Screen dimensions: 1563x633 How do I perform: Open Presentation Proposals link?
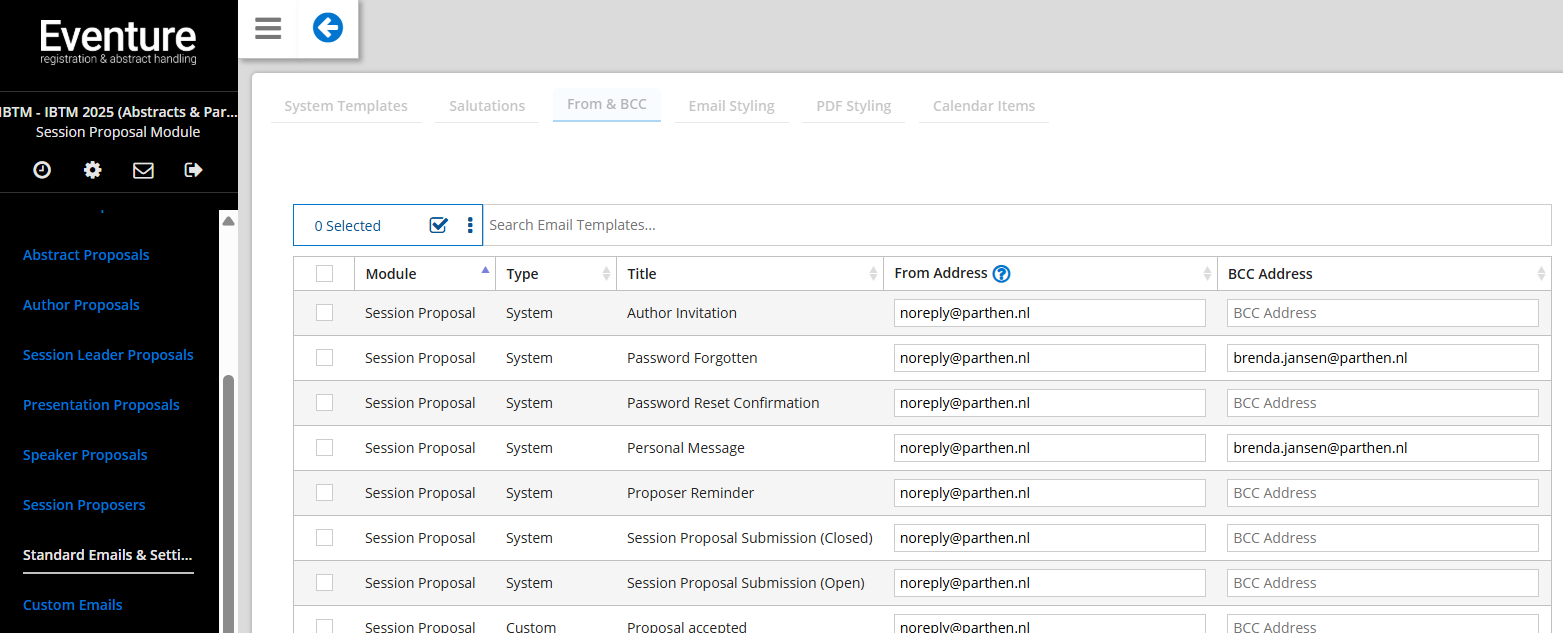click(x=101, y=405)
